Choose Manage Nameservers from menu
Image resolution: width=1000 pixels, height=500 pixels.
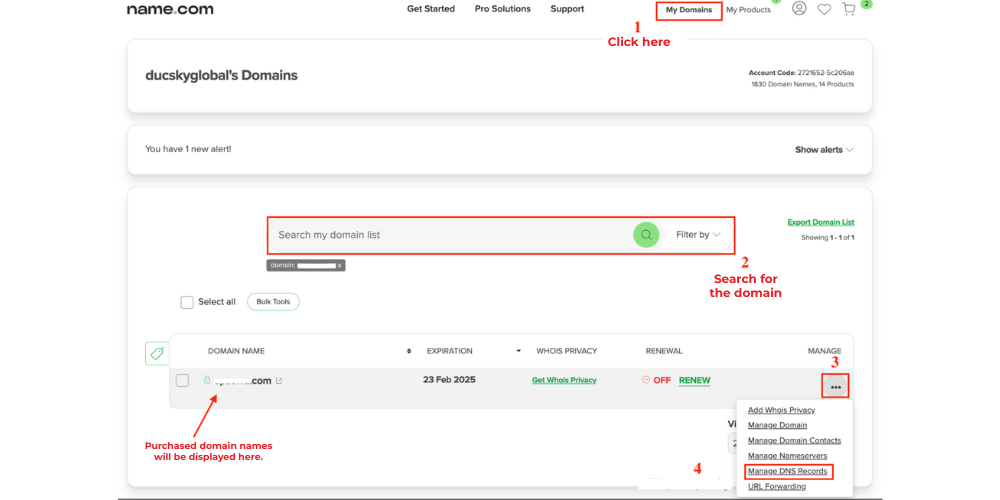[787, 456]
